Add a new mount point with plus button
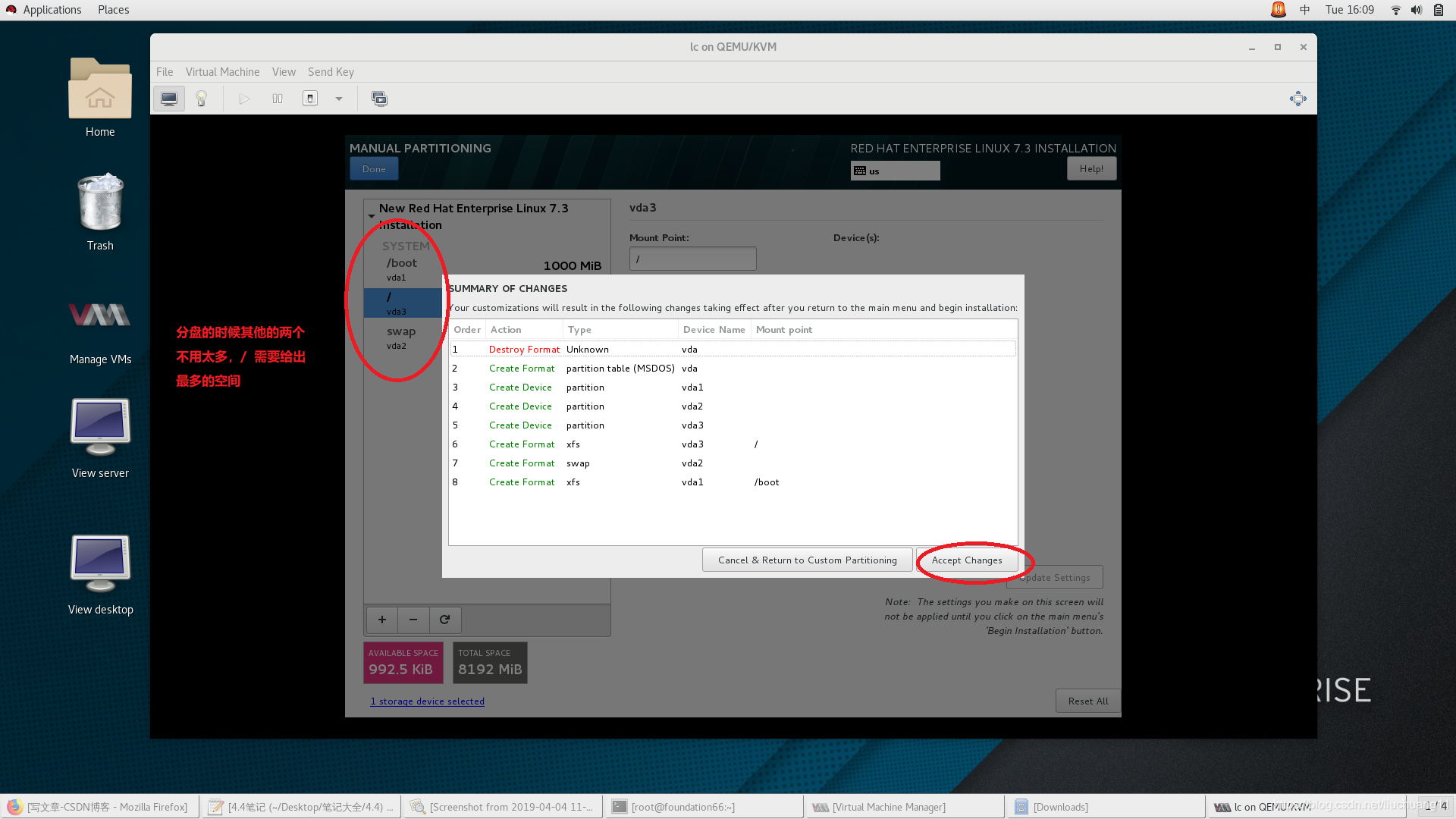The width and height of the screenshot is (1456, 819). [382, 620]
